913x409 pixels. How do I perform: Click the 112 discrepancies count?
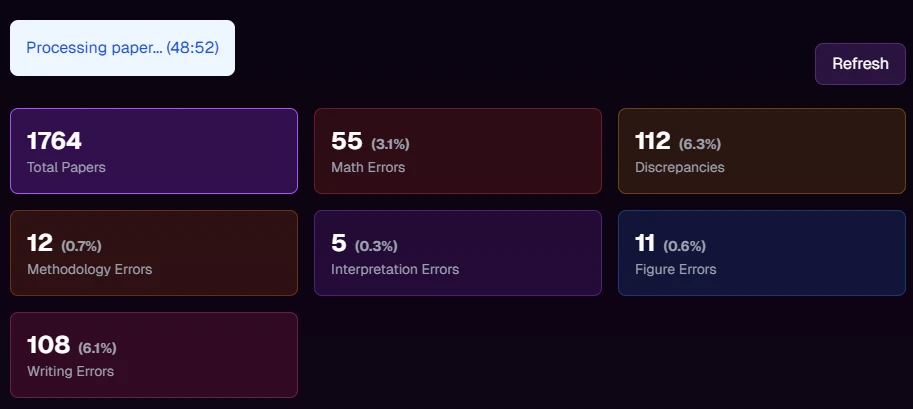point(653,141)
